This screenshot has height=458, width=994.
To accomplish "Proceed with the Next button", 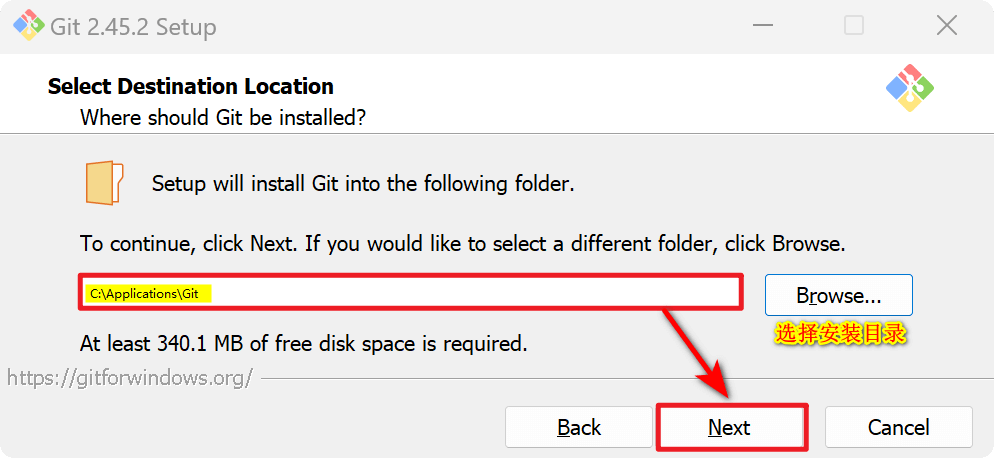I will 730,427.
